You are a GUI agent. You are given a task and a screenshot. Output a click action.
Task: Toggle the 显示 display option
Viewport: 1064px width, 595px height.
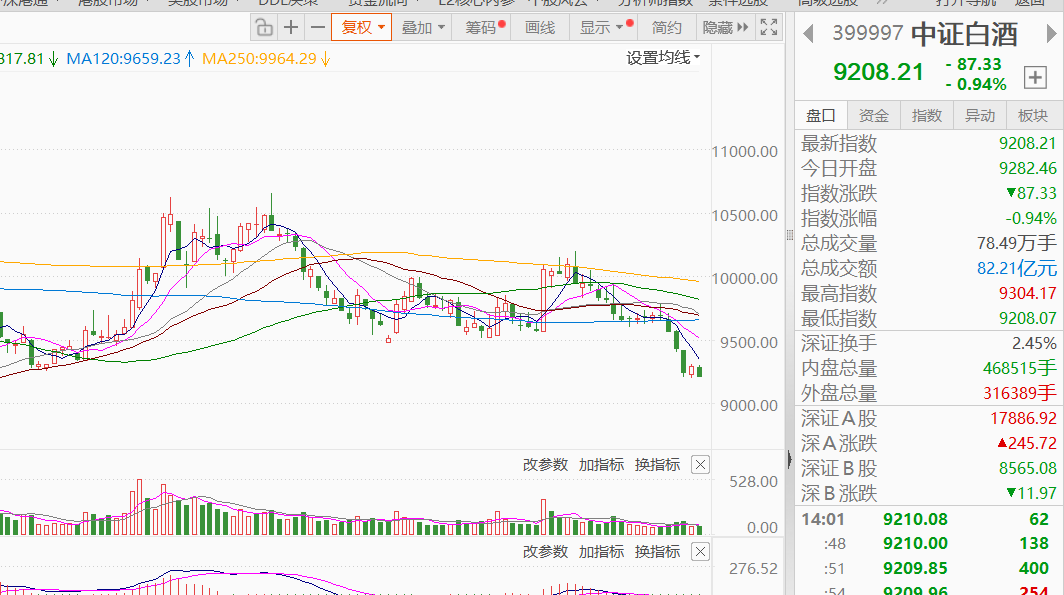point(597,27)
